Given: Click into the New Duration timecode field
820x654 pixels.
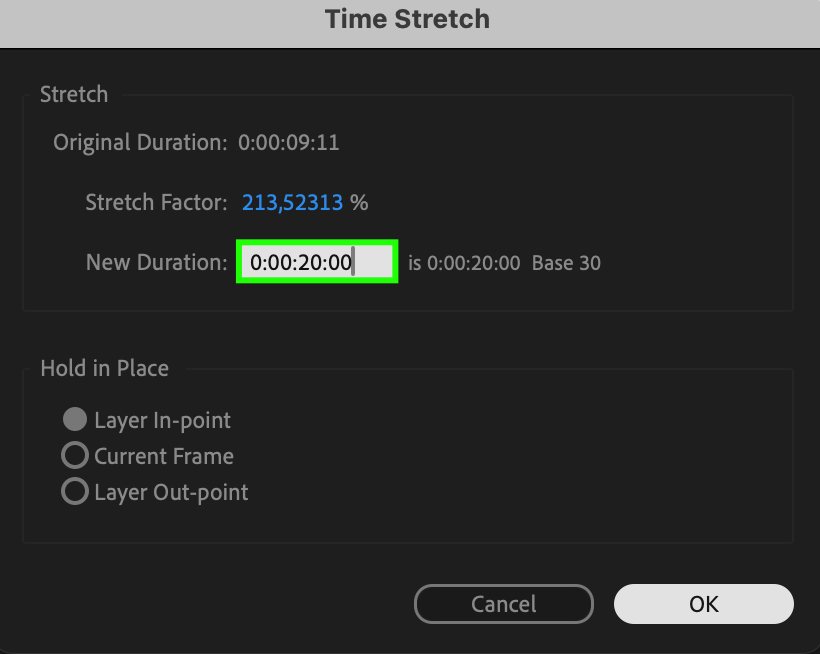Looking at the screenshot, I should [x=316, y=263].
